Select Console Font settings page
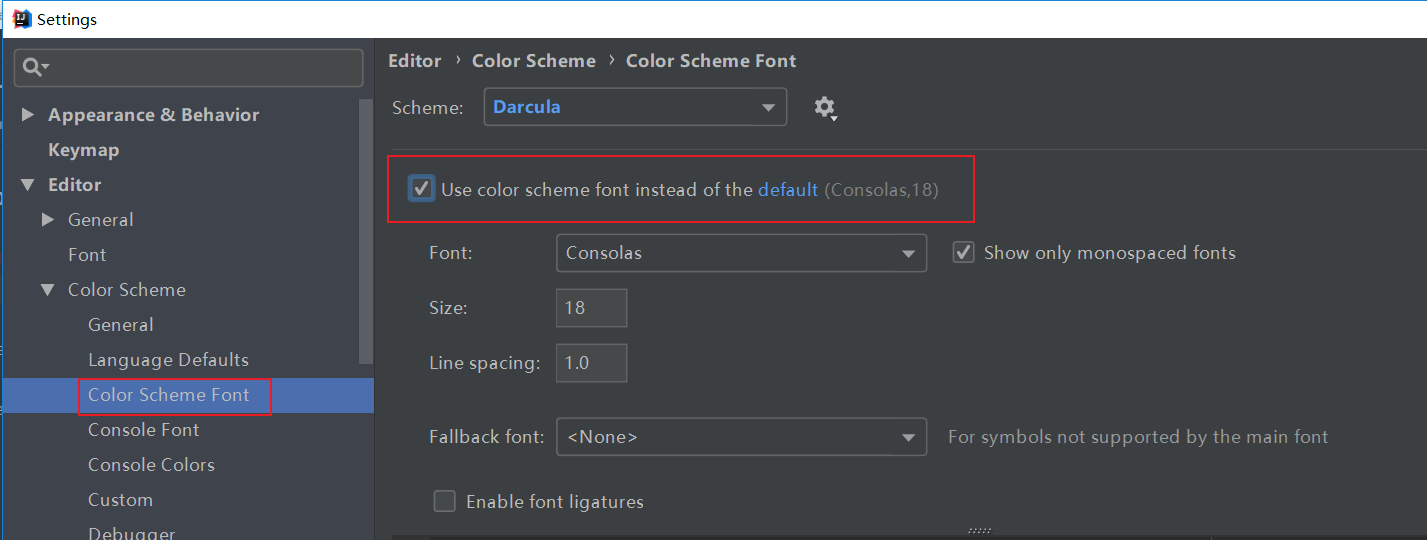 tap(143, 430)
